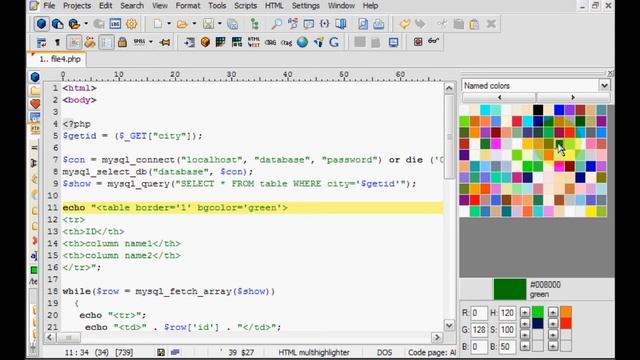Screen dimensions: 640x360
Task: Toggle the pilcrow special characters button
Action: click(x=58, y=42)
